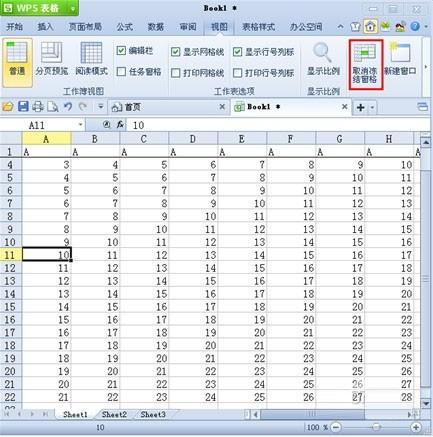The width and height of the screenshot is (433, 437).
Task: Open 分页预览 page break preview
Action: (52, 59)
